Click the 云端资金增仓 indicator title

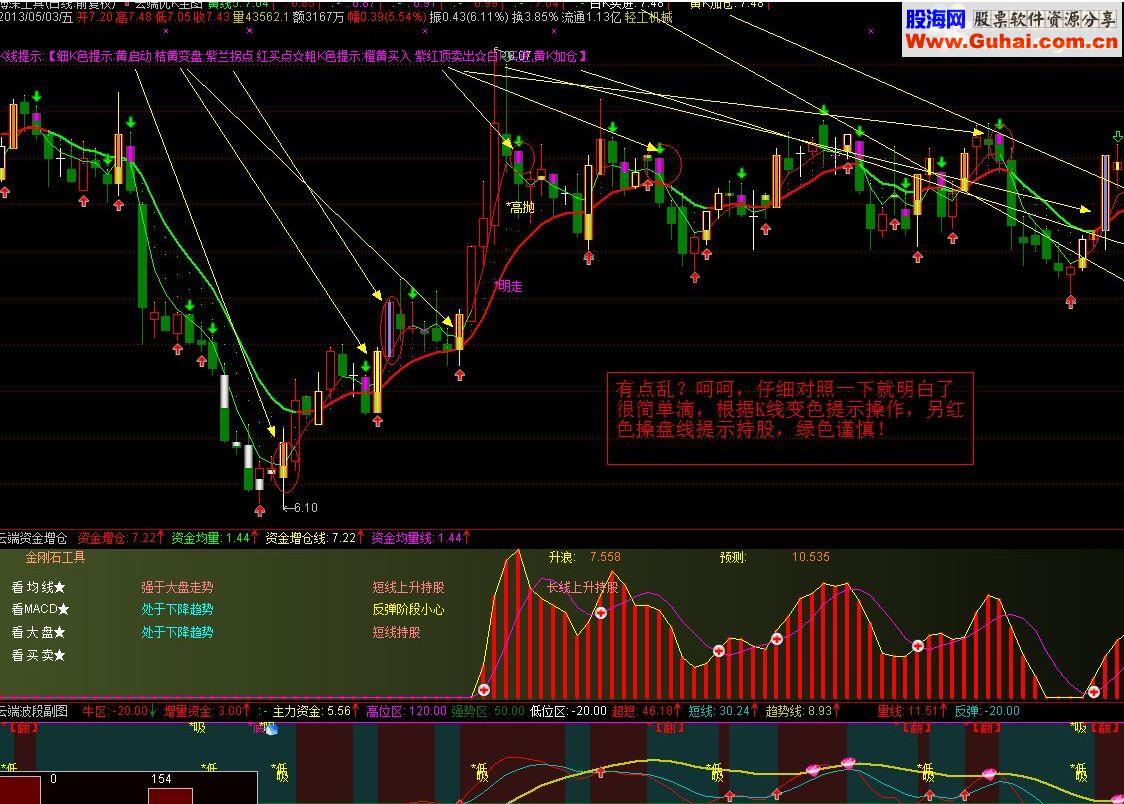pos(33,537)
